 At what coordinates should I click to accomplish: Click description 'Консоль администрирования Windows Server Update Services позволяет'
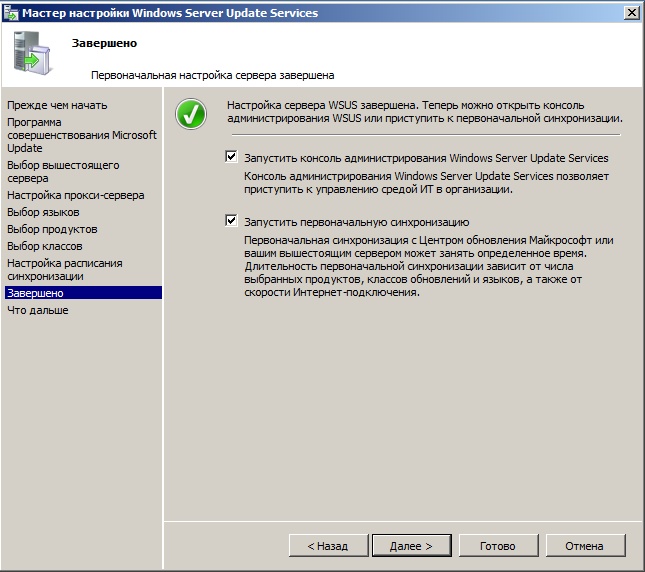(427, 183)
